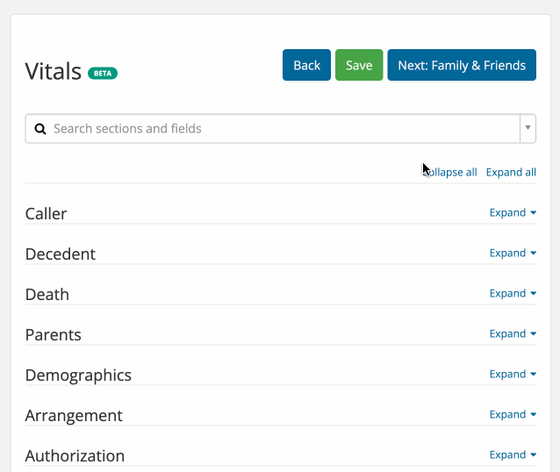
Task: Select the Decedent section heading
Action: [60, 254]
